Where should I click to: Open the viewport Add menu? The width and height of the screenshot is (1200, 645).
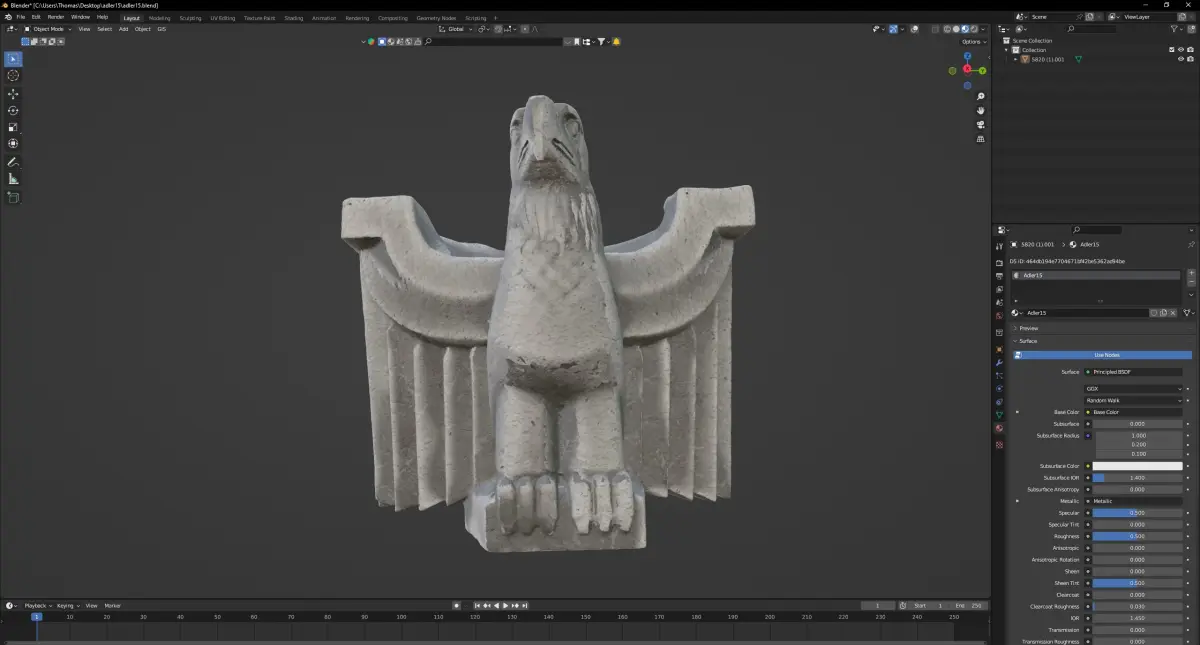tap(123, 29)
